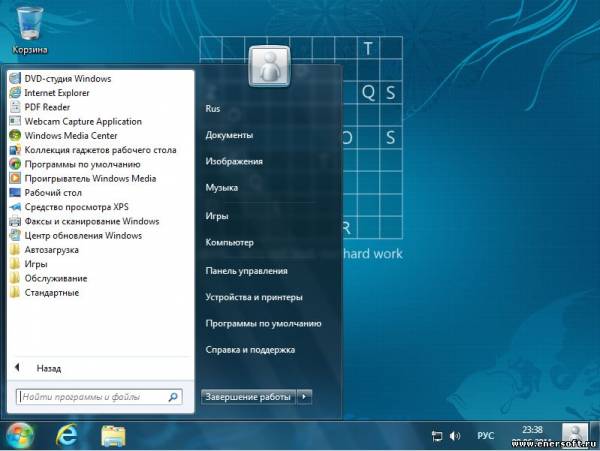Screen dimensions: 600x451
Task: Expand the Автозагрузка folder label
Action: [x=52, y=250]
